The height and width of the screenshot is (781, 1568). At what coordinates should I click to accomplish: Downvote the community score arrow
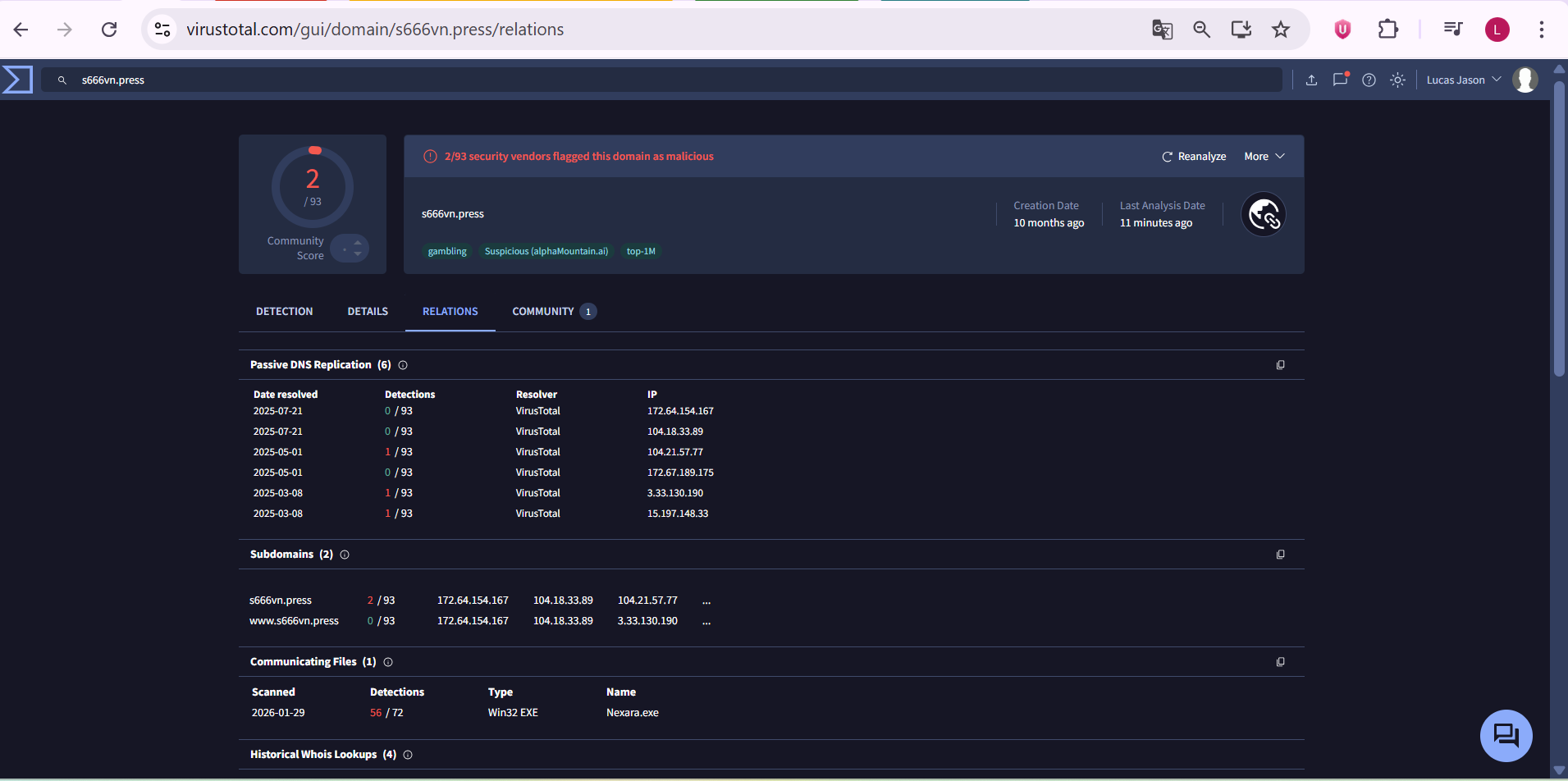pos(358,254)
